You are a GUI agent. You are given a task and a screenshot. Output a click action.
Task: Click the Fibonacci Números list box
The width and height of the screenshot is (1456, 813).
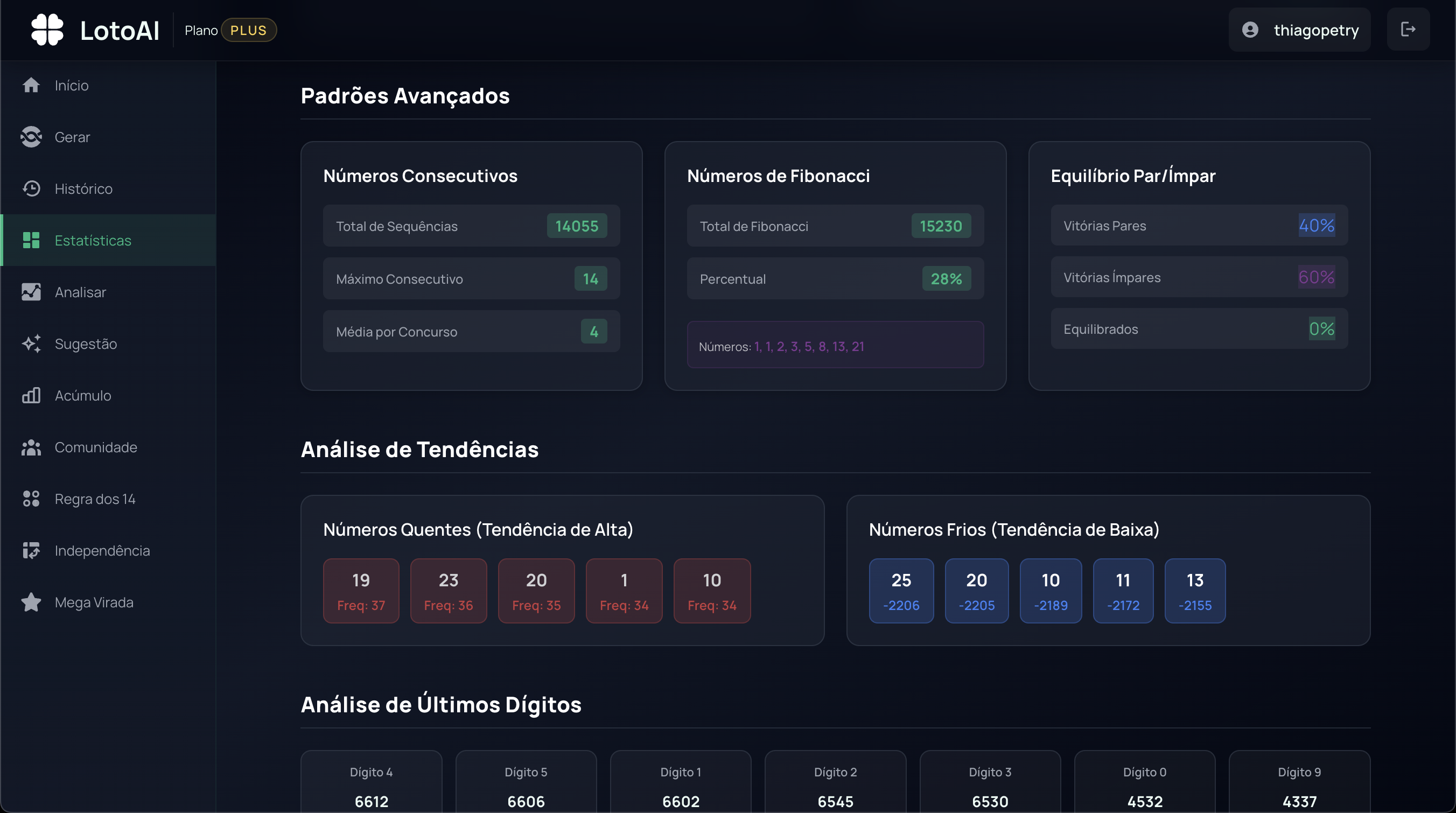pos(835,345)
